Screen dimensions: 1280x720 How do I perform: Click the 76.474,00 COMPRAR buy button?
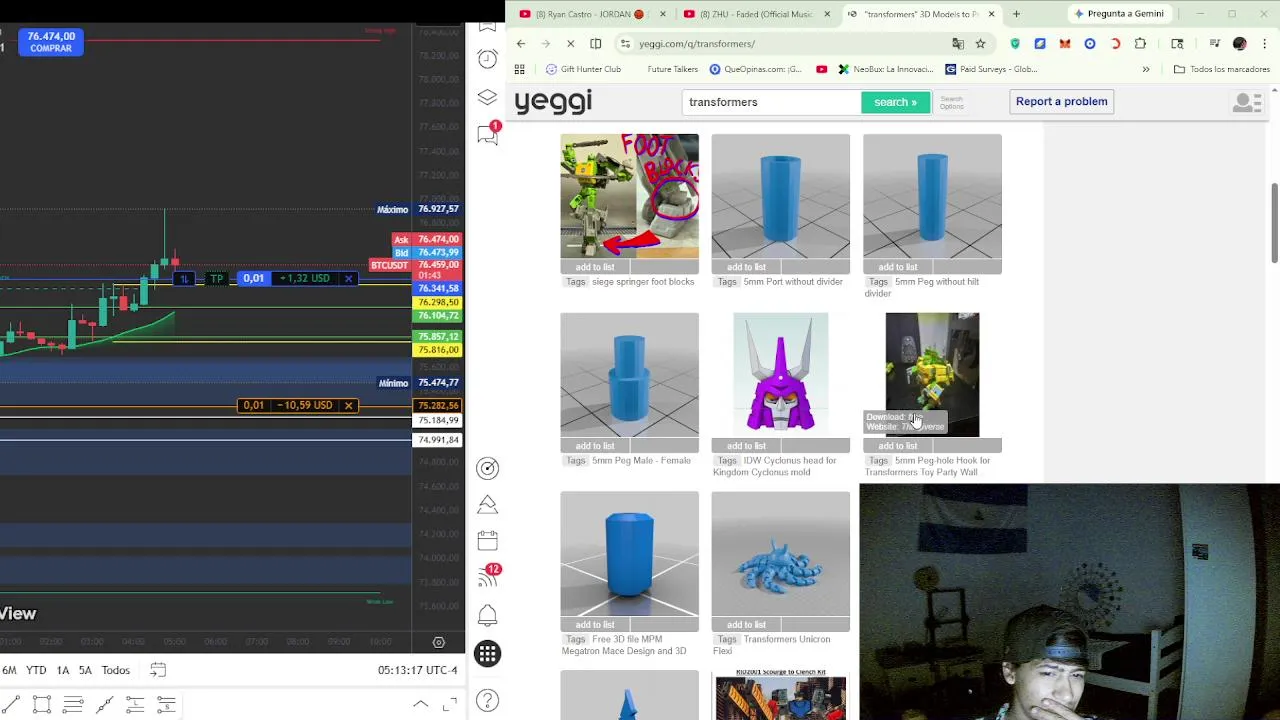(51, 42)
